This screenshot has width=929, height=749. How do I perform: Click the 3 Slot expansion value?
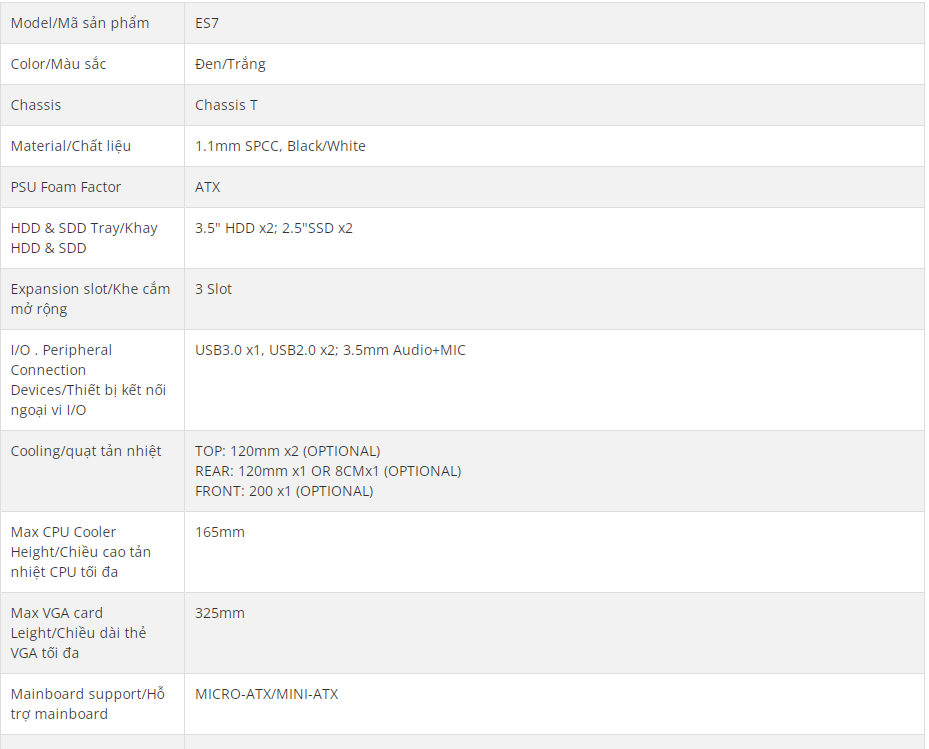[213, 289]
